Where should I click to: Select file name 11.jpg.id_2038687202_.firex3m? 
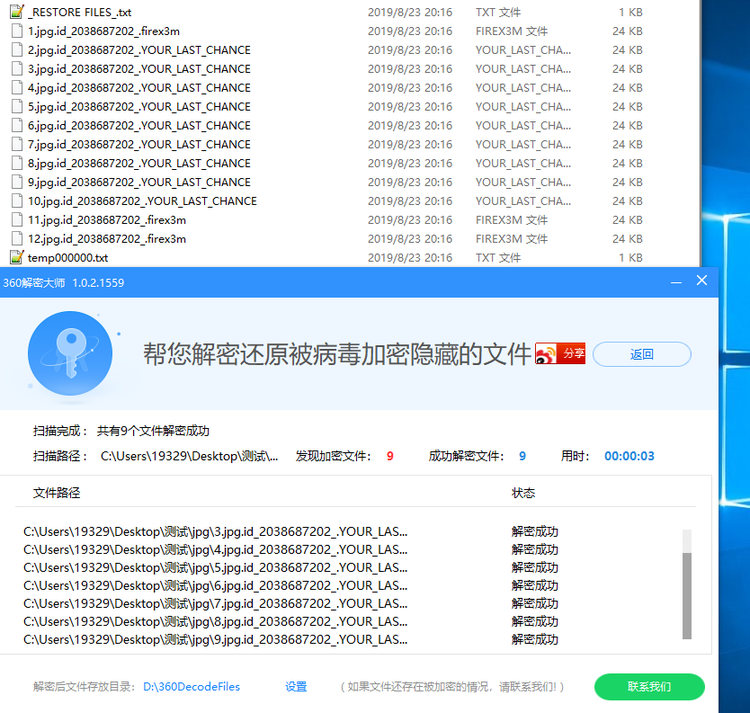(x=107, y=220)
